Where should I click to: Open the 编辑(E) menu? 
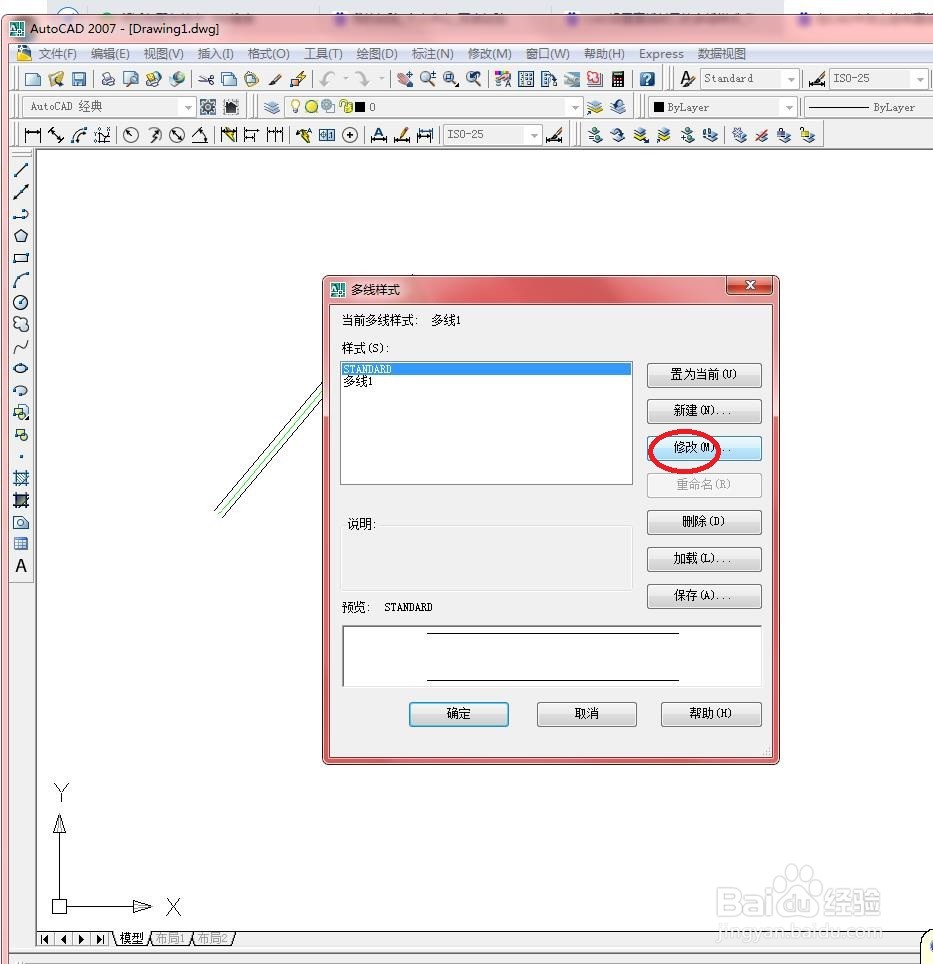[110, 54]
